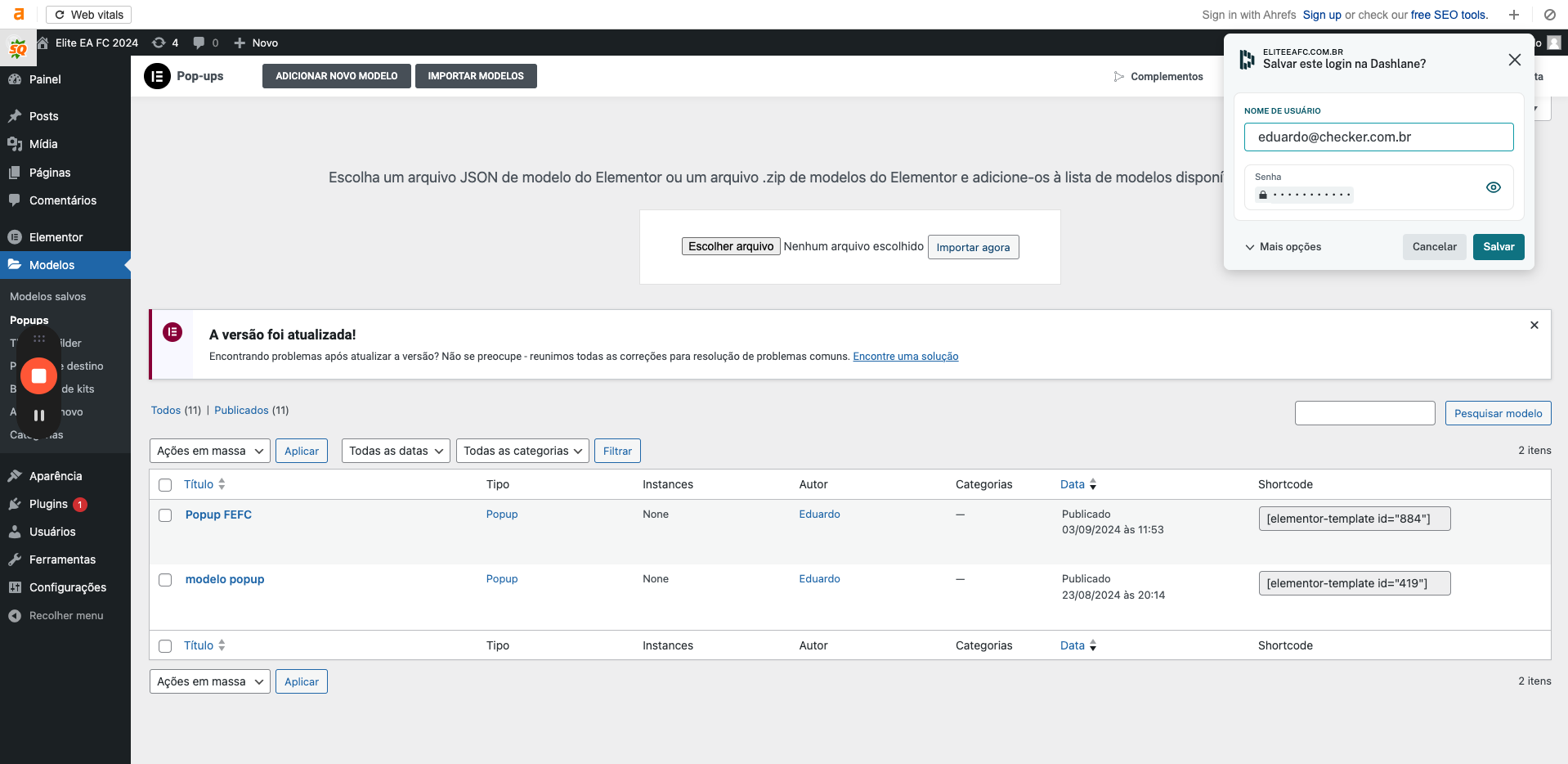Expand Mais opções in Dashlane popup
Image resolution: width=1568 pixels, height=764 pixels.
click(x=1283, y=247)
